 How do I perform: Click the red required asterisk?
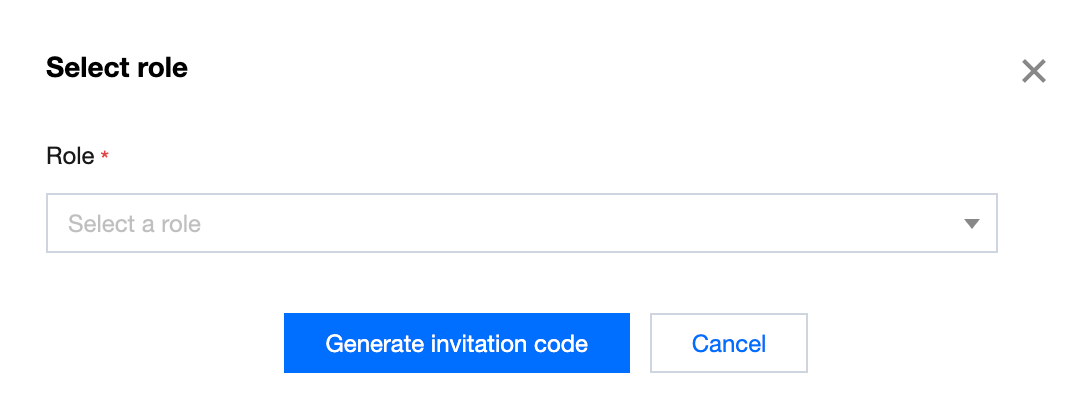tap(105, 156)
